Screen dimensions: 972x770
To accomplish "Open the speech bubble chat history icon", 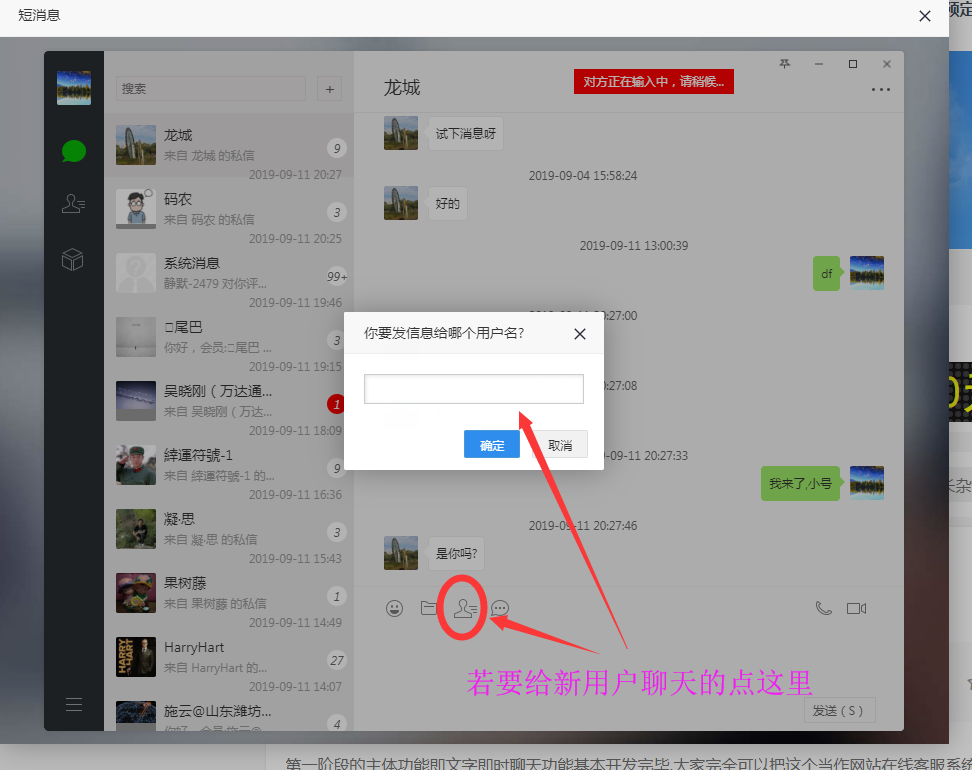I will [500, 608].
